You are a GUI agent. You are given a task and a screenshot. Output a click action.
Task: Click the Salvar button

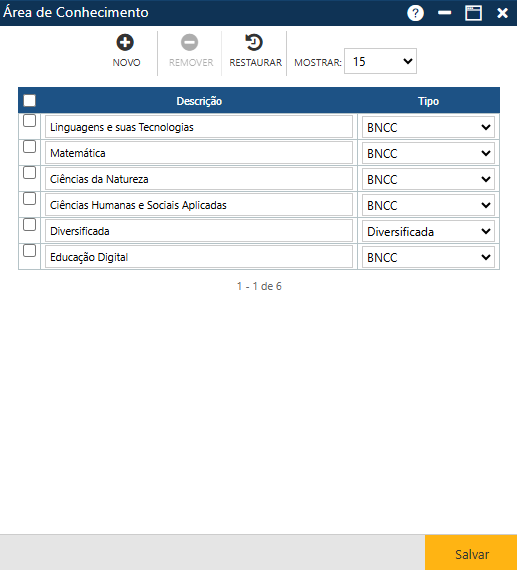pyautogui.click(x=471, y=553)
